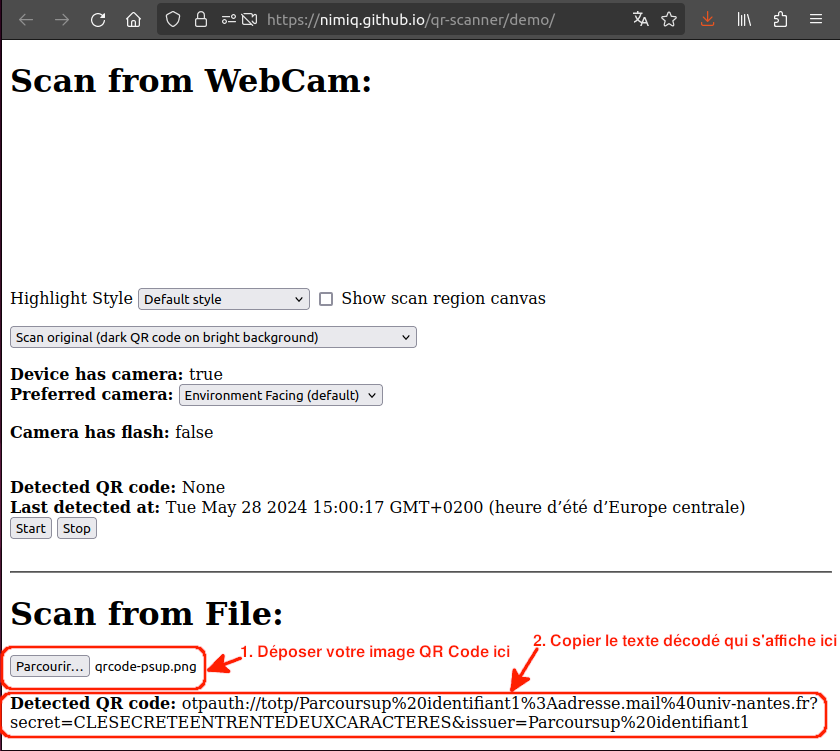Go to the browser home page
Image resolution: width=840 pixels, height=751 pixels.
pyautogui.click(x=133, y=20)
